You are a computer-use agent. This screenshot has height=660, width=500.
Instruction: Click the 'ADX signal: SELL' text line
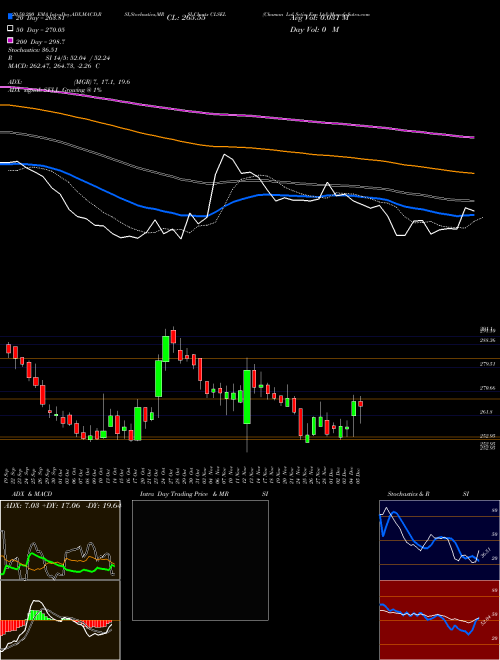coord(55,90)
